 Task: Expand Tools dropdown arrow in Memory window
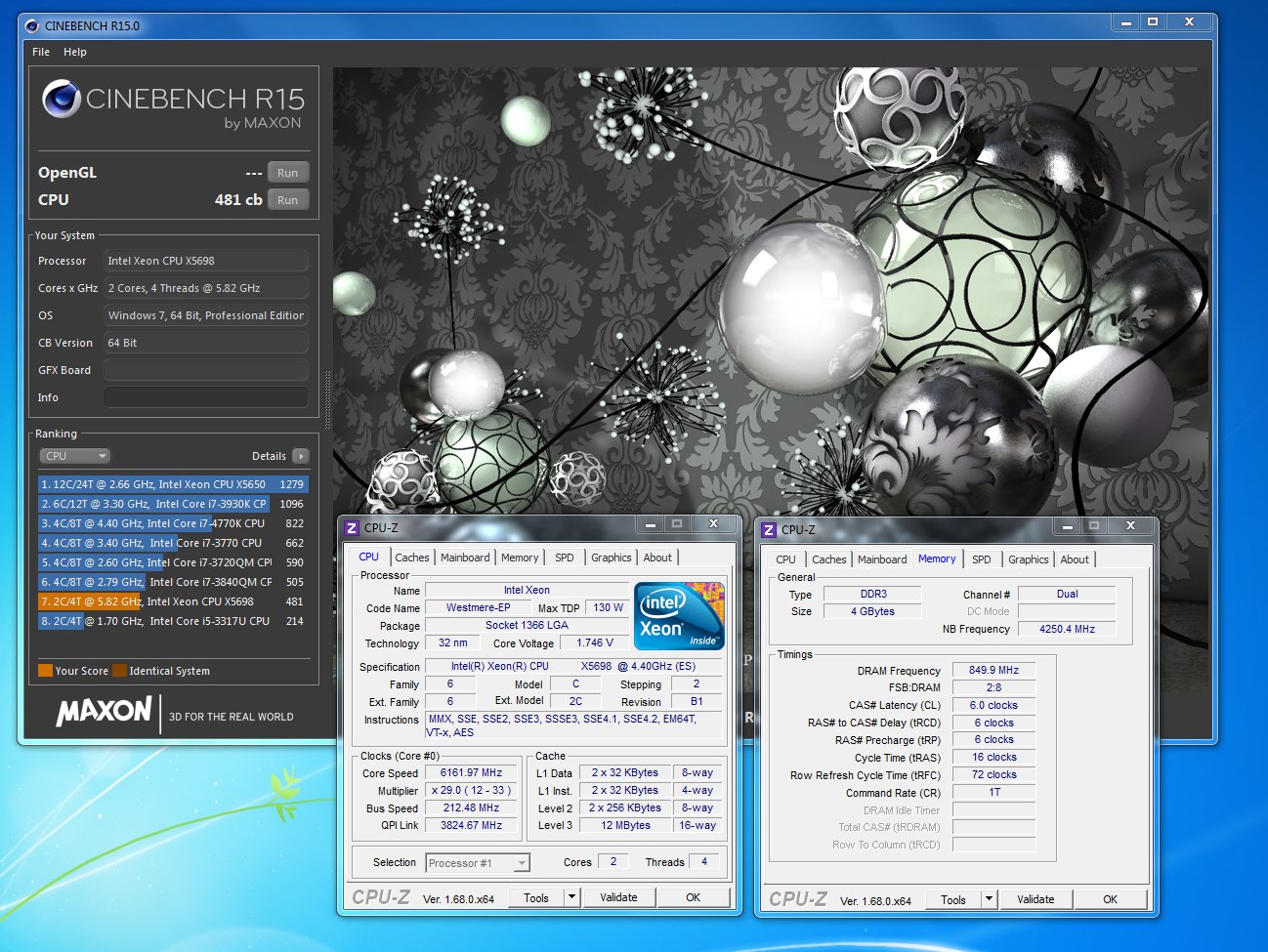tap(990, 899)
